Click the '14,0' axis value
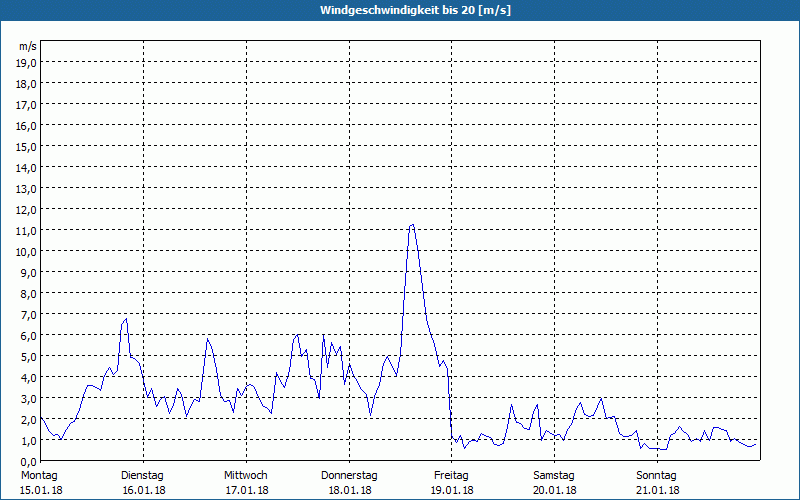This screenshot has height=500, width=800. click(x=26, y=168)
